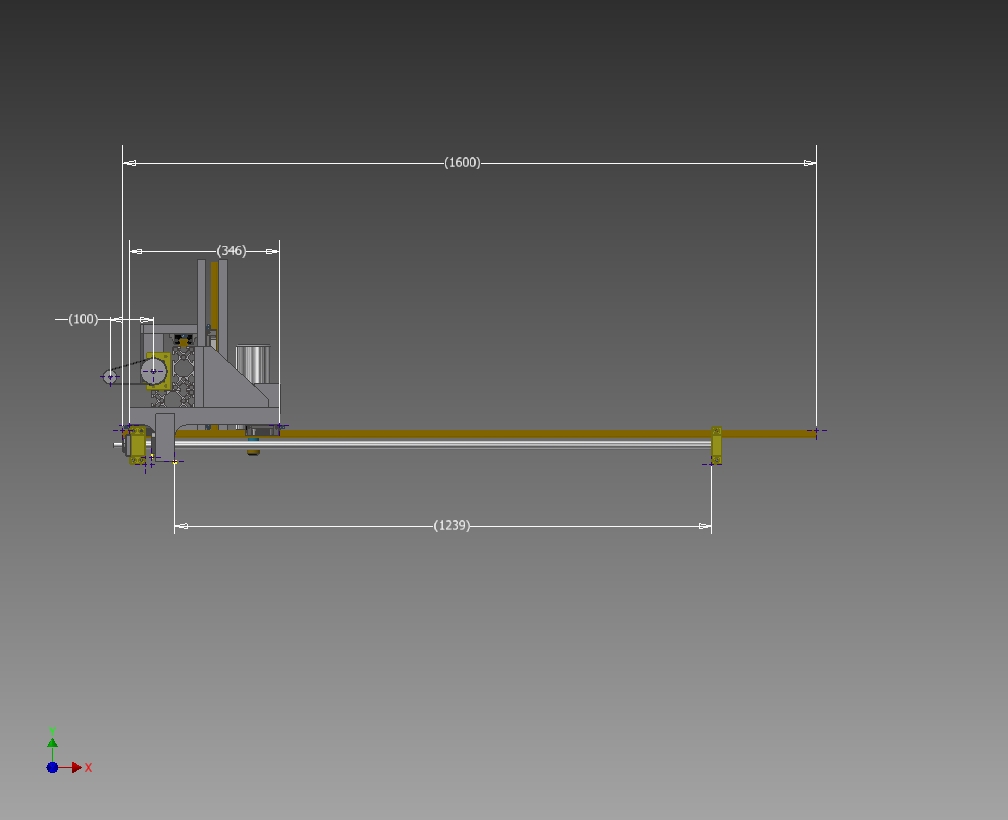Click the (1600) overall length dimension

coord(462,163)
